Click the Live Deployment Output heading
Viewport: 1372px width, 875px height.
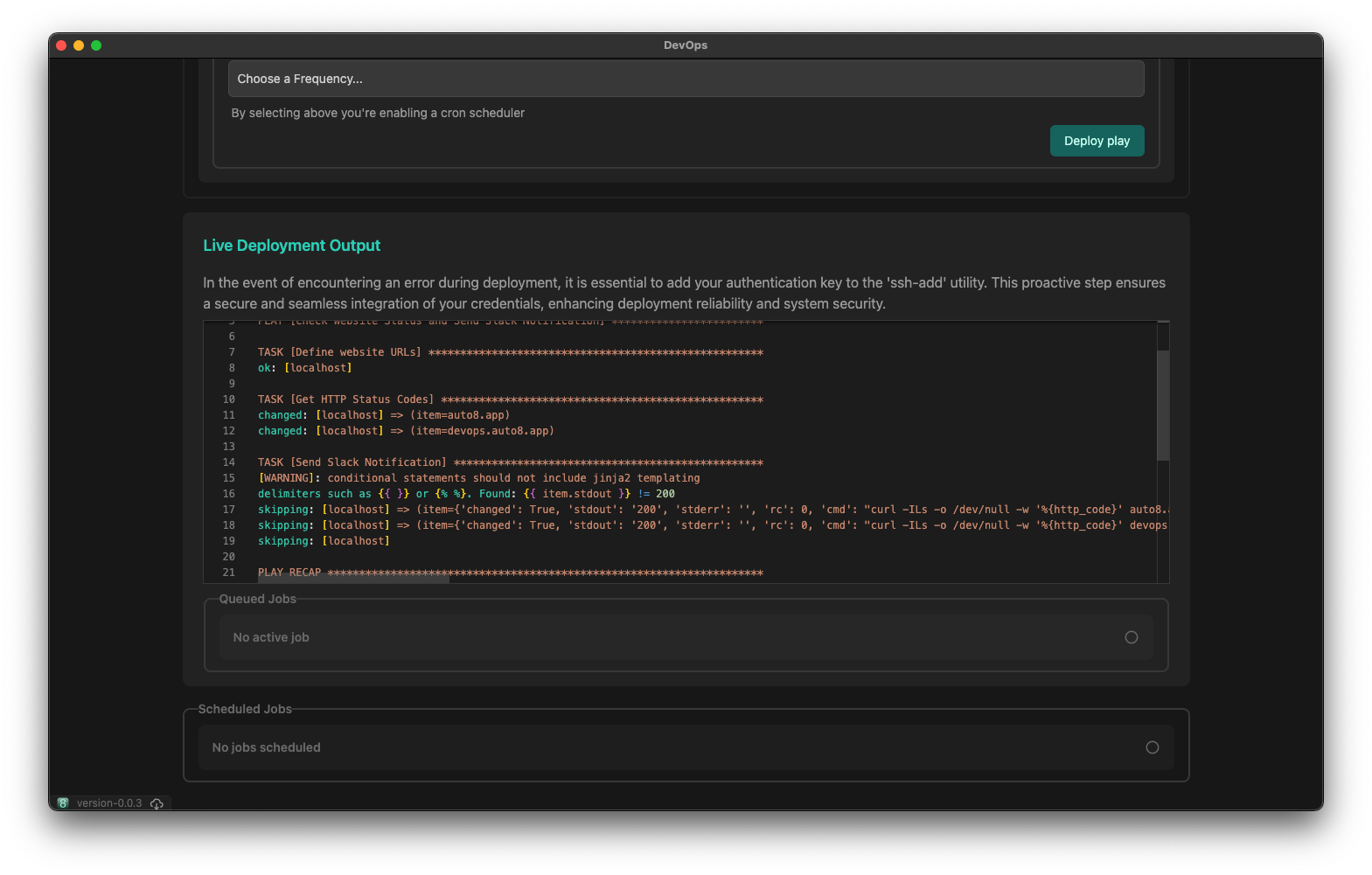tap(292, 246)
